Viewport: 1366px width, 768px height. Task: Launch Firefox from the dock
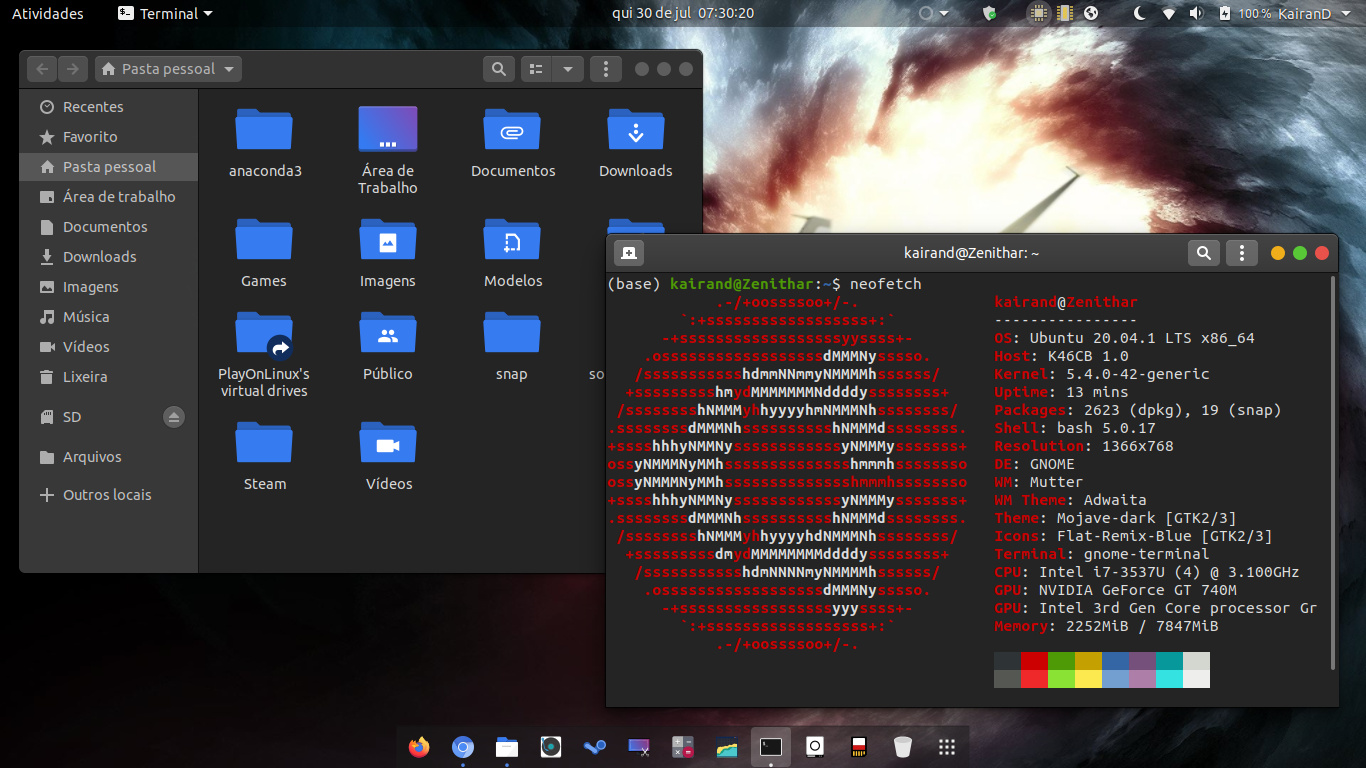point(419,747)
